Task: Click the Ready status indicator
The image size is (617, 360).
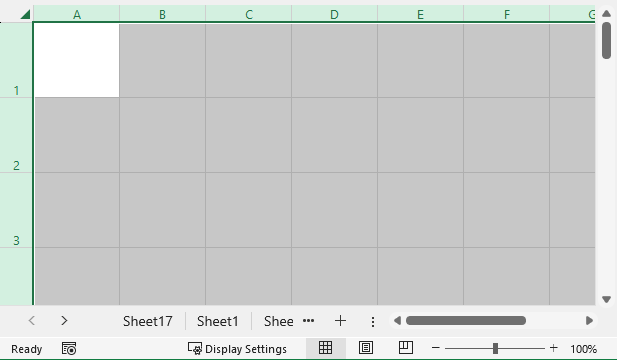Action: (26, 349)
